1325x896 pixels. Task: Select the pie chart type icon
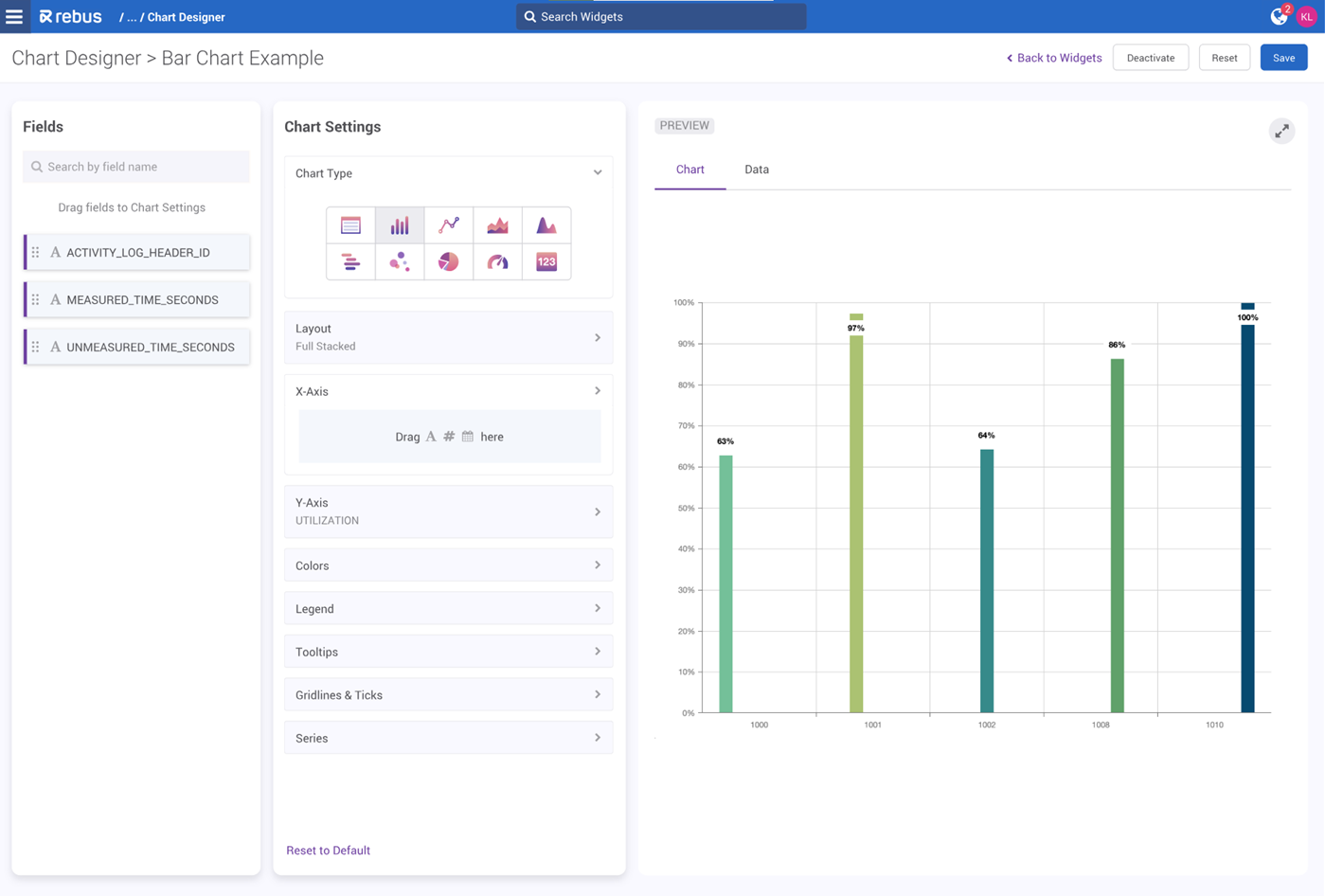(449, 262)
